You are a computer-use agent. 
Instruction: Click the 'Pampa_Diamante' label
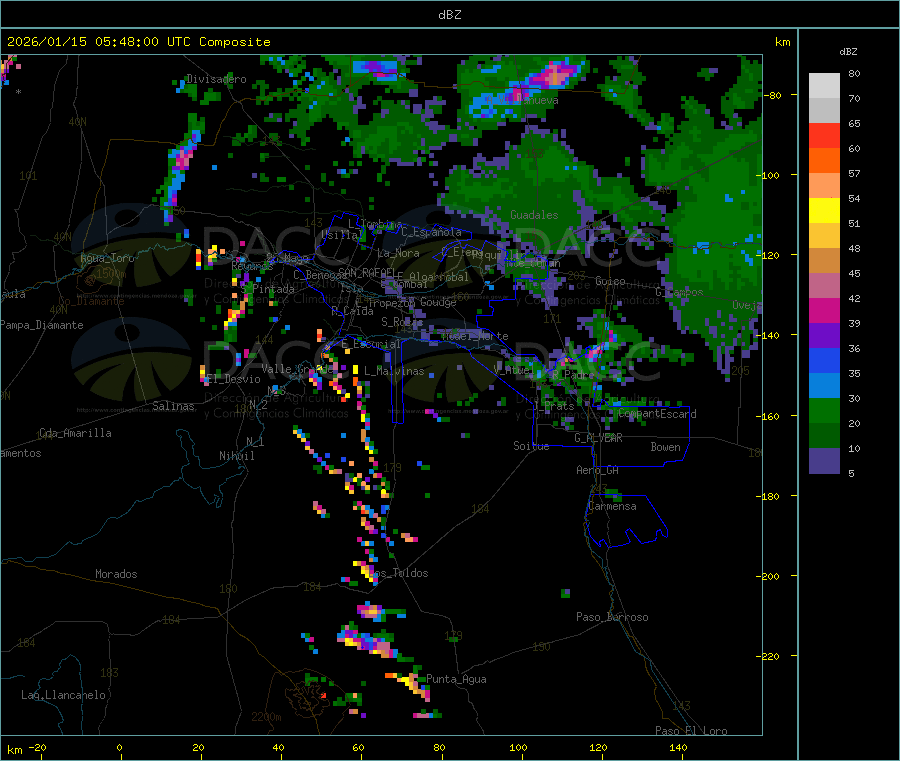[42, 325]
